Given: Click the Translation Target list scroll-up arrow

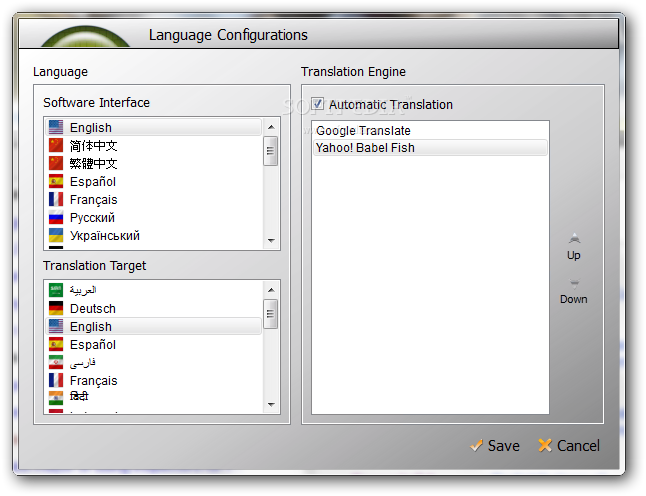Looking at the screenshot, I should tap(271, 290).
